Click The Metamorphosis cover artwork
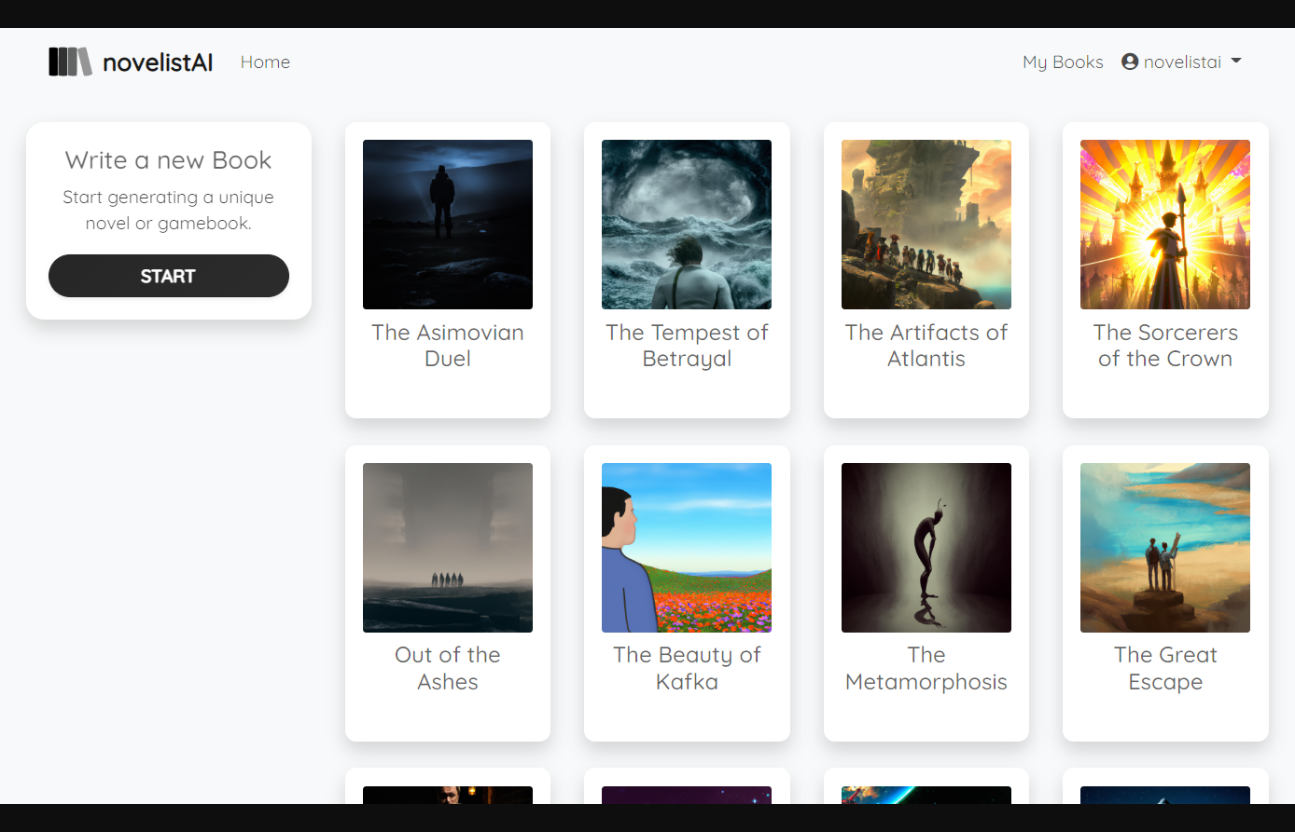Screen dimensions: 1295x832 coord(926,547)
